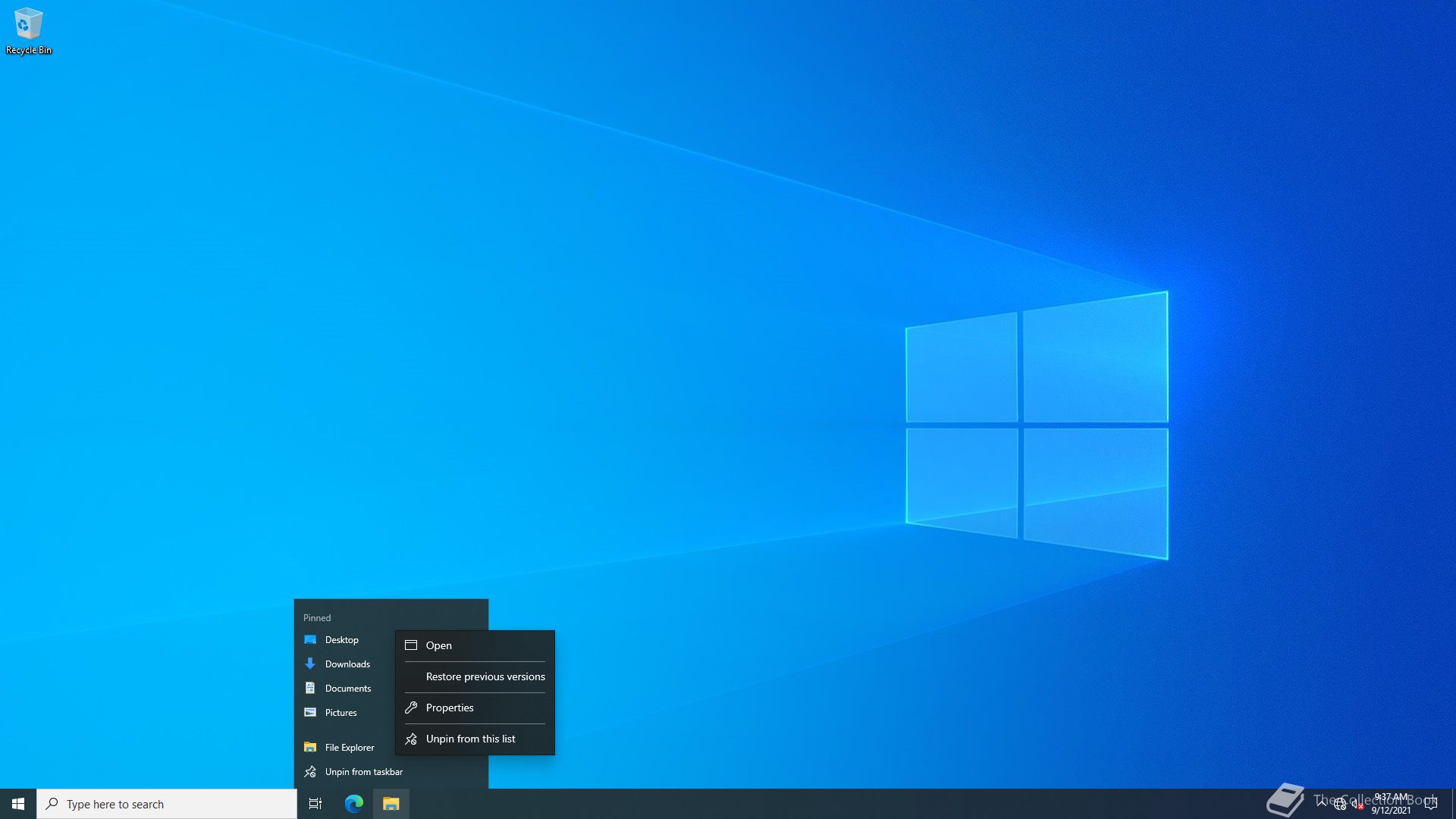Open the Action Center notifications icon
The image size is (1456, 819).
[x=1431, y=804]
